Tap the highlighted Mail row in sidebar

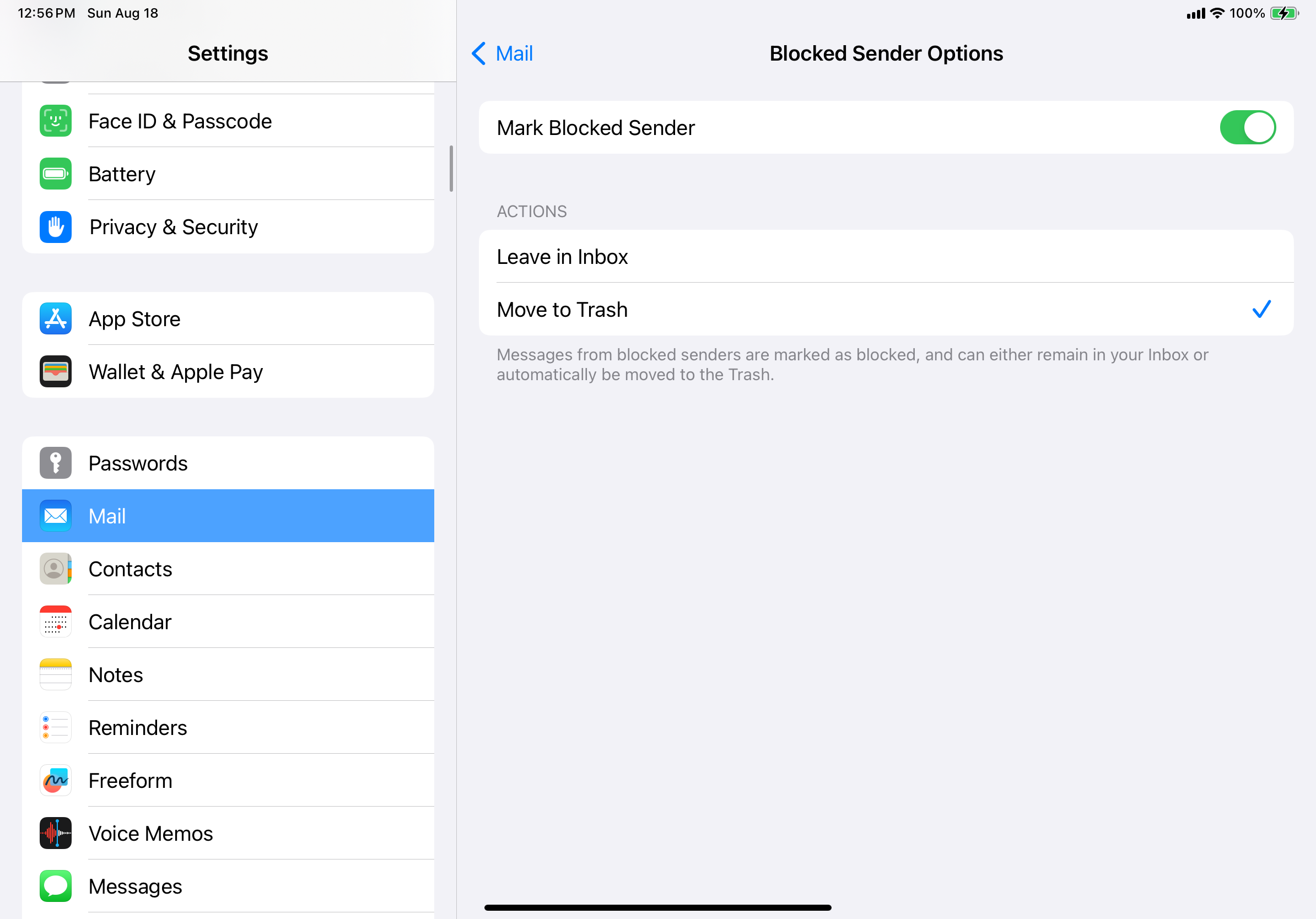click(228, 516)
